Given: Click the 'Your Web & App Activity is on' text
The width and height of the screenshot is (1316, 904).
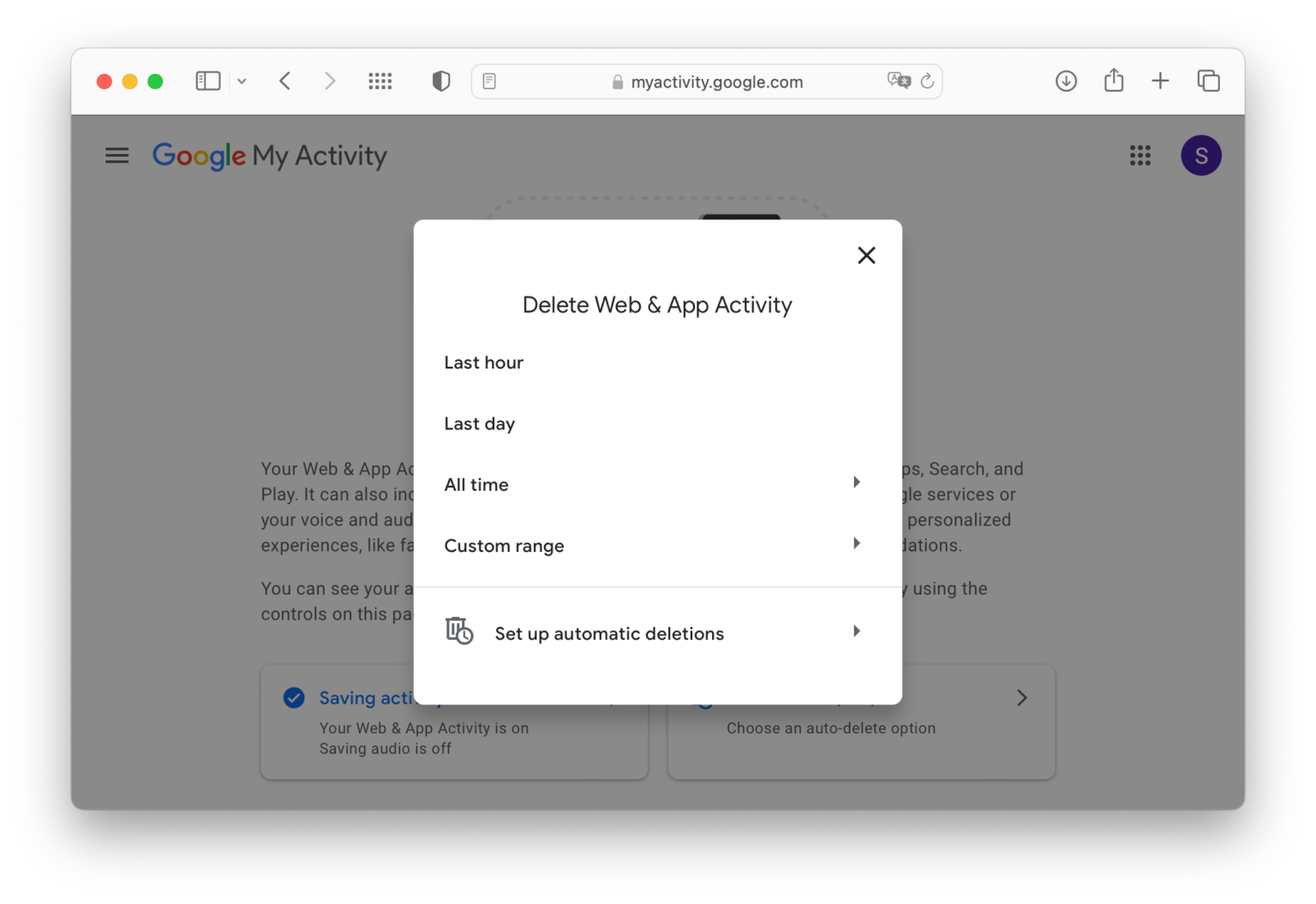Looking at the screenshot, I should pos(424,727).
